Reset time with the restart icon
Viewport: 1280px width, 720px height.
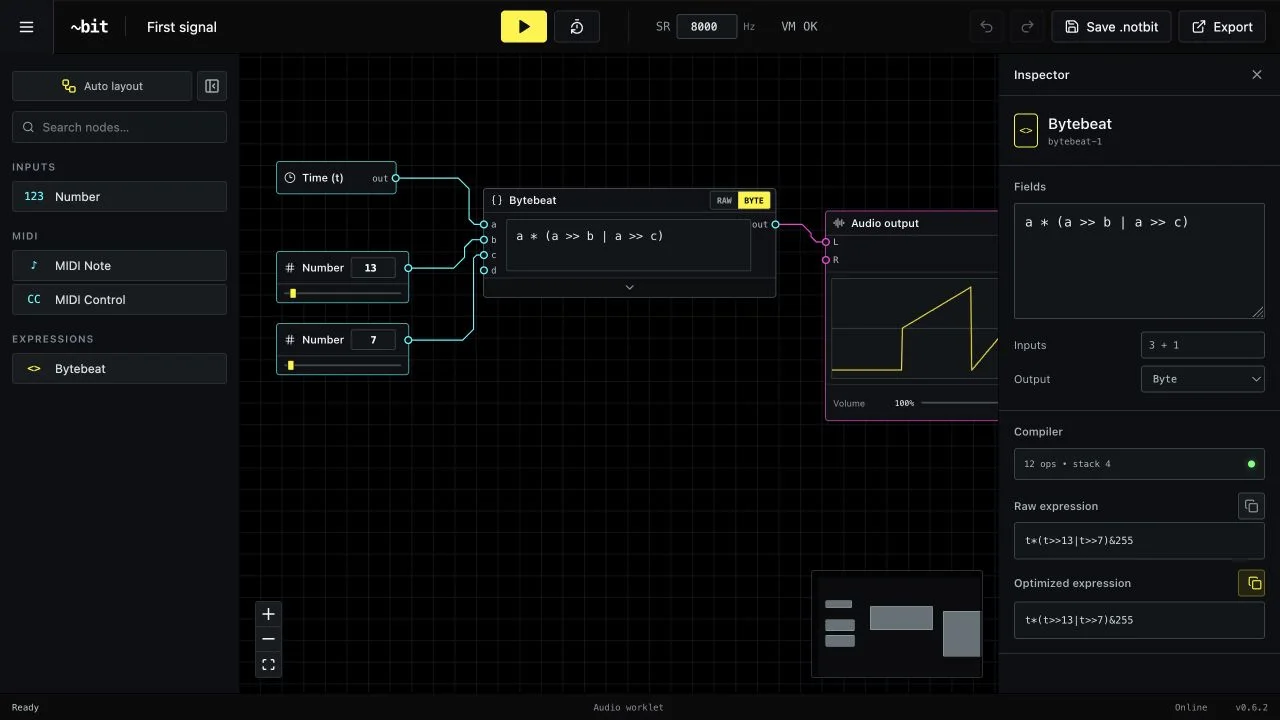click(577, 27)
